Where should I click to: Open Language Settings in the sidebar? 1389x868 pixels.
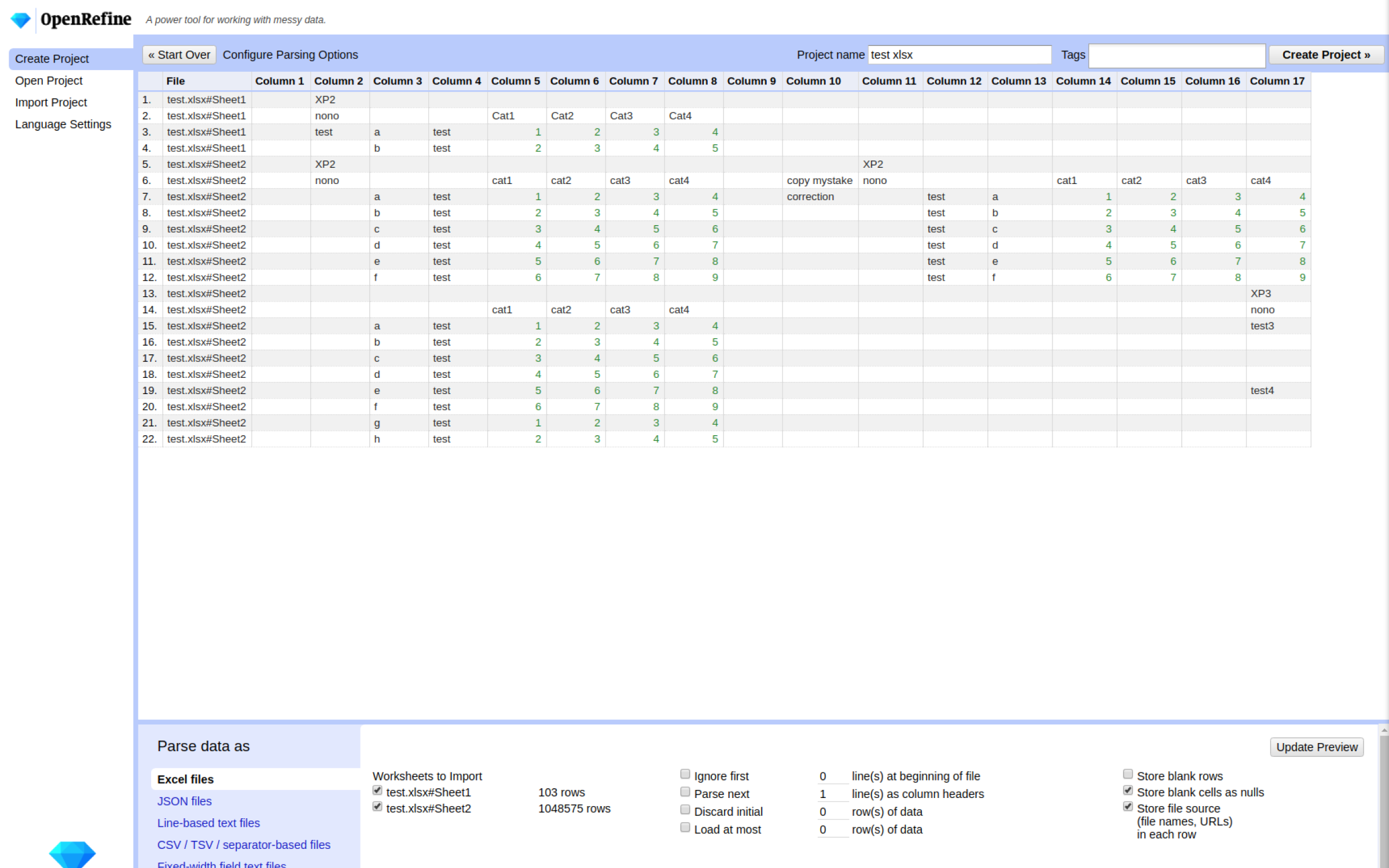point(63,124)
